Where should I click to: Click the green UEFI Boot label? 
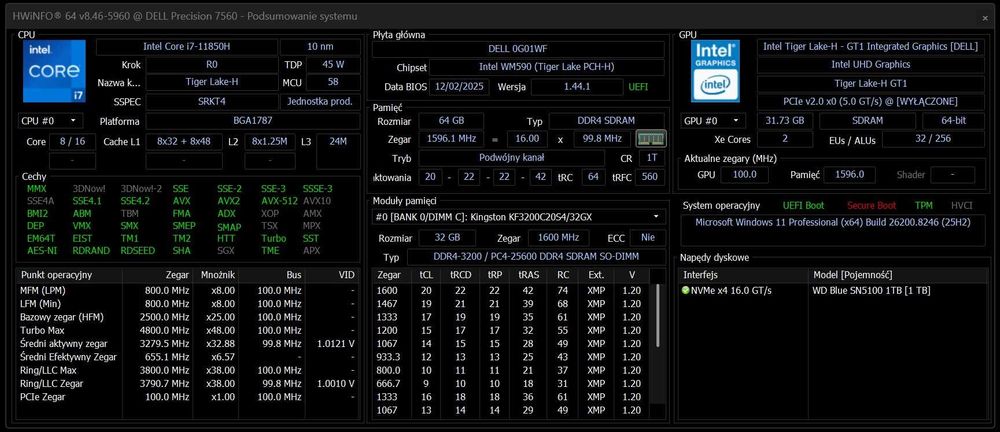(803, 205)
